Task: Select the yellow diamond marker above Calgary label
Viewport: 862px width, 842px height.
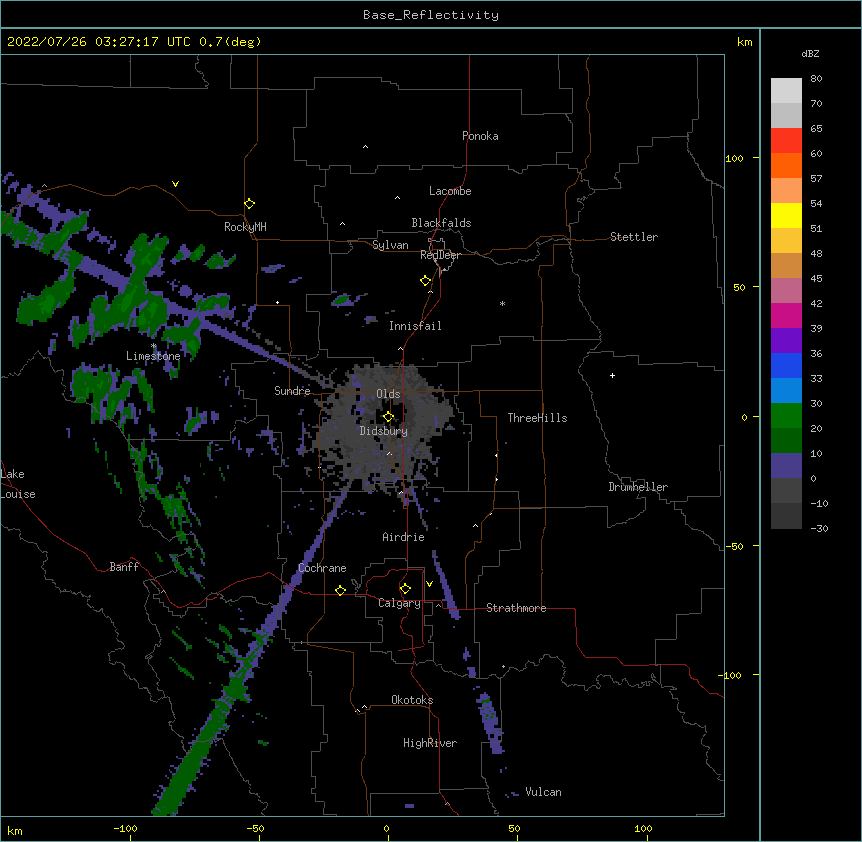Action: [405, 589]
